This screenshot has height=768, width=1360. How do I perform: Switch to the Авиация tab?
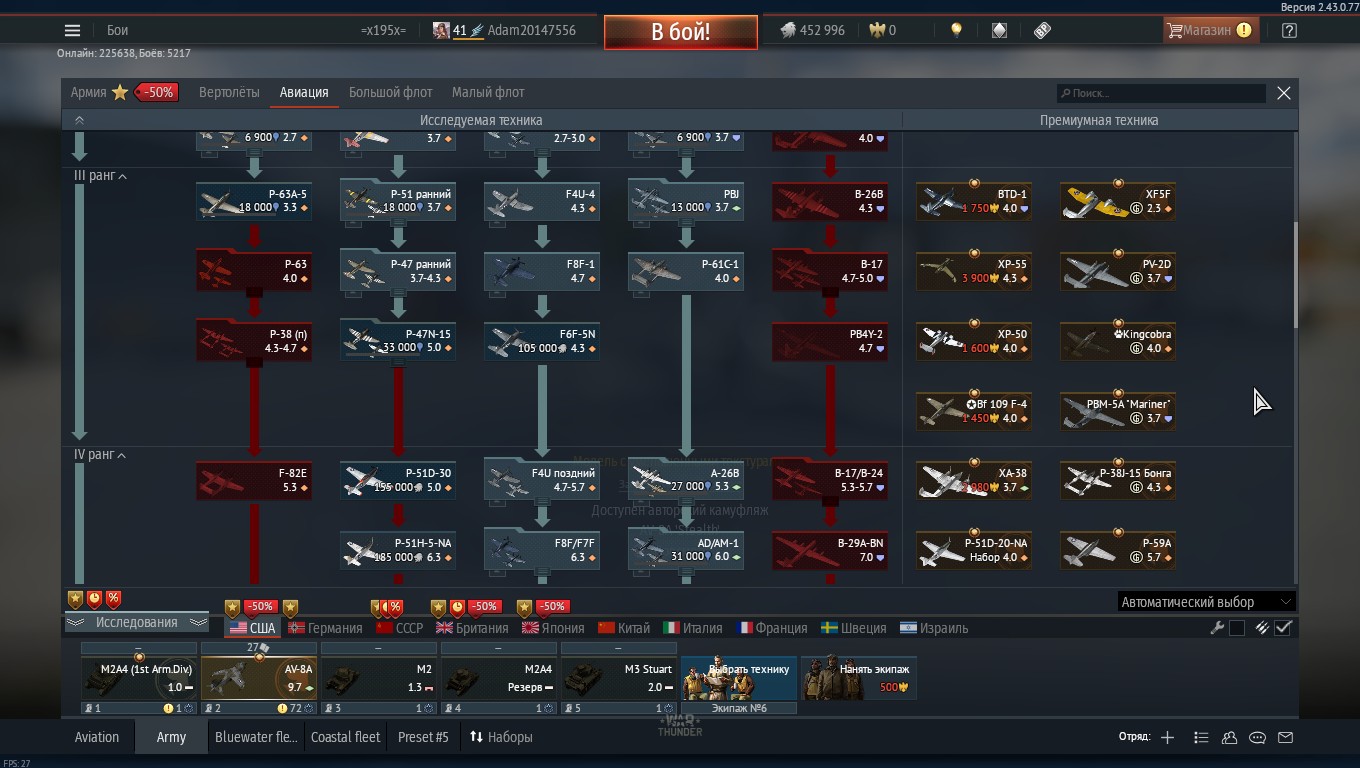(x=304, y=92)
